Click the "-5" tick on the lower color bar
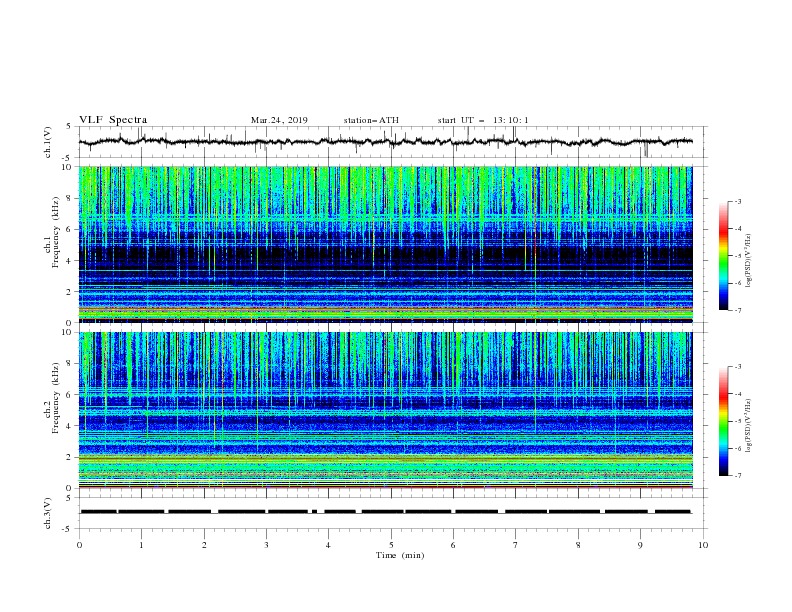Screen dimensions: 792x612 click(x=737, y=421)
